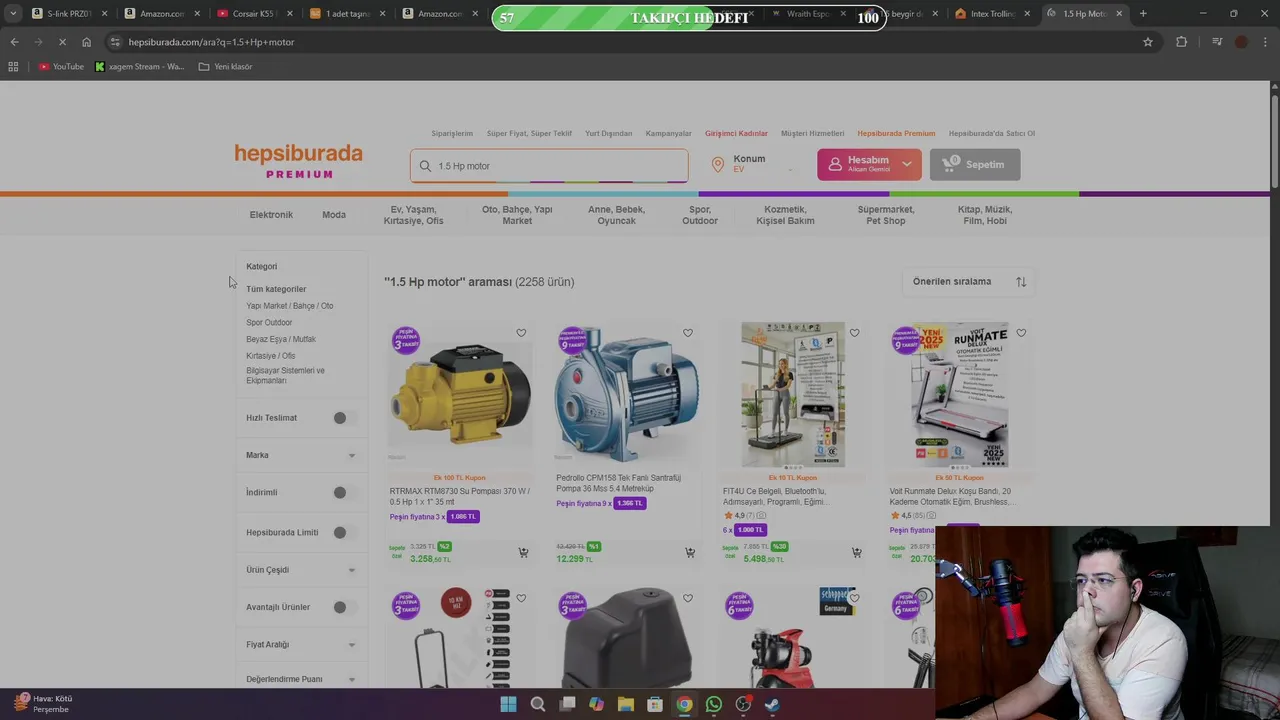Viewport: 1280px width, 720px height.
Task: Select Bilgisayar Sistemleri ve Ekipmanları category
Action: [x=286, y=375]
